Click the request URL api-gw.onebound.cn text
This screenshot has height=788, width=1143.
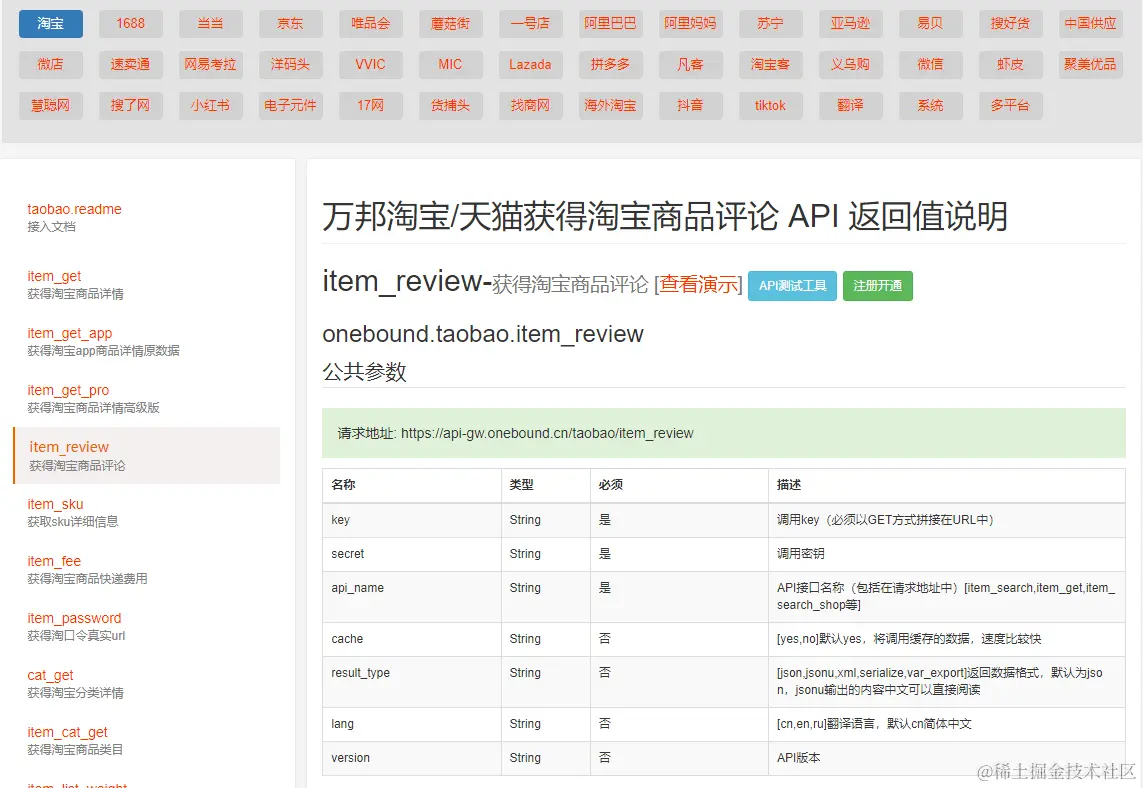coord(547,433)
